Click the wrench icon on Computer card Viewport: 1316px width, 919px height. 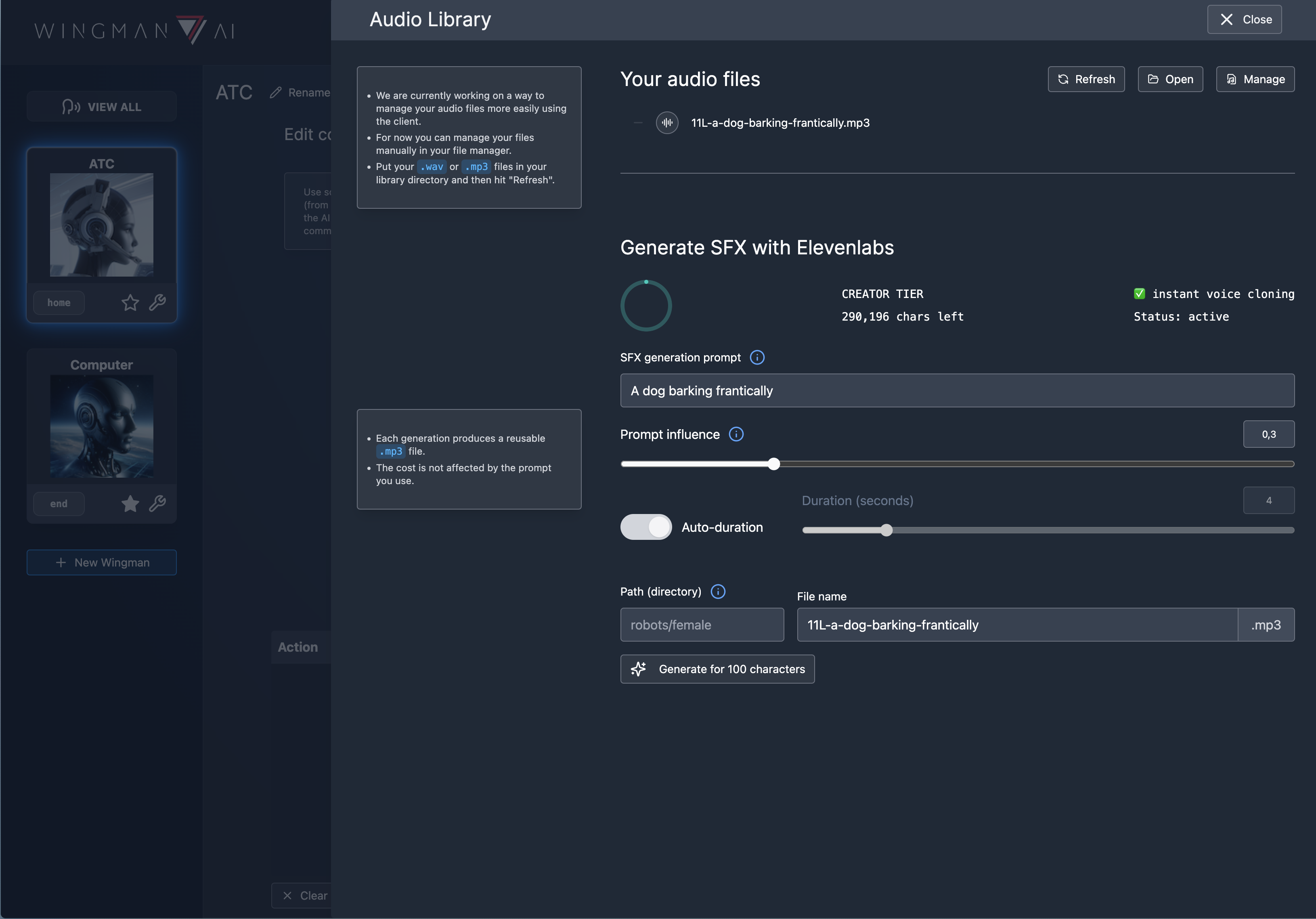pos(157,504)
